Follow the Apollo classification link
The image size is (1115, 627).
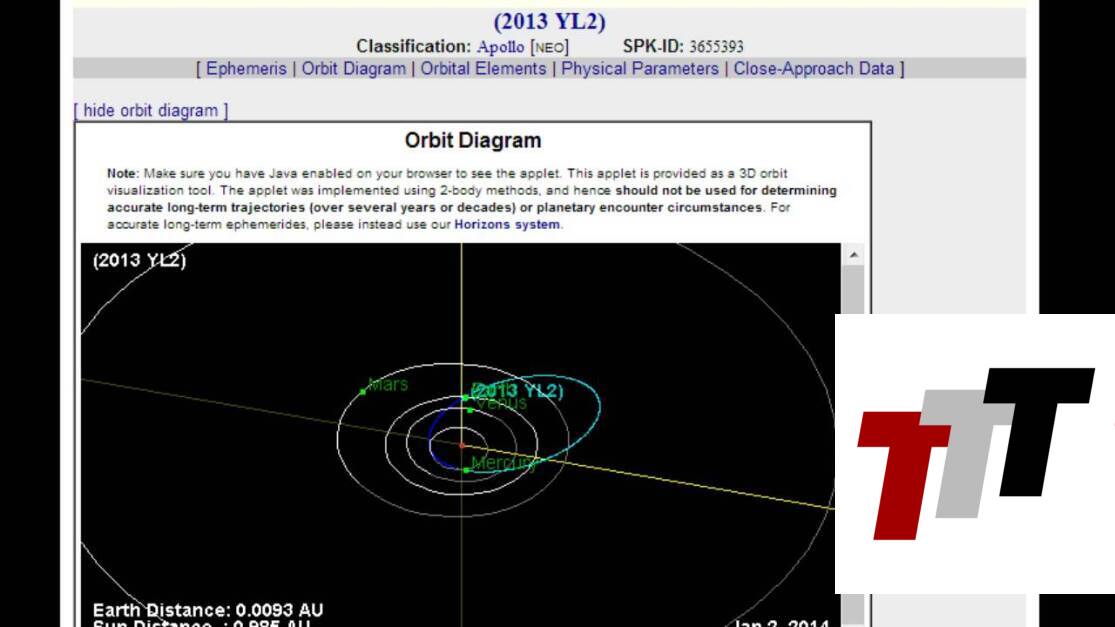coord(500,47)
